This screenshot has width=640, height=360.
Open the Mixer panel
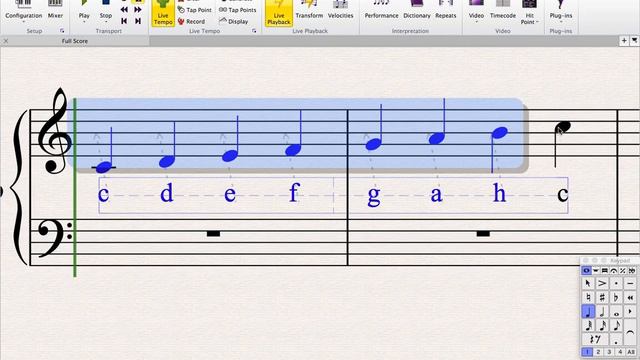click(55, 11)
